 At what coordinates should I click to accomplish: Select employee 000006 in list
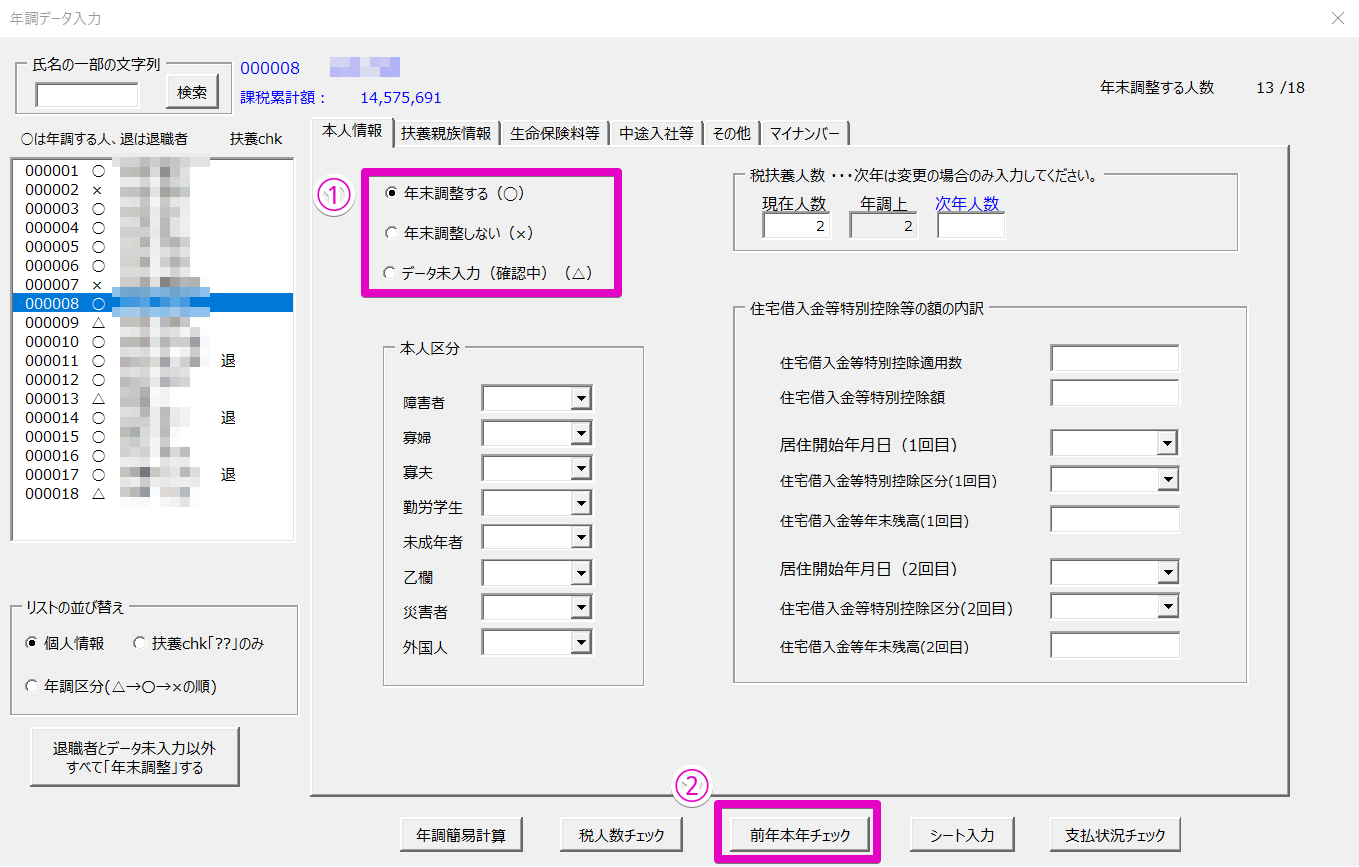[153, 266]
